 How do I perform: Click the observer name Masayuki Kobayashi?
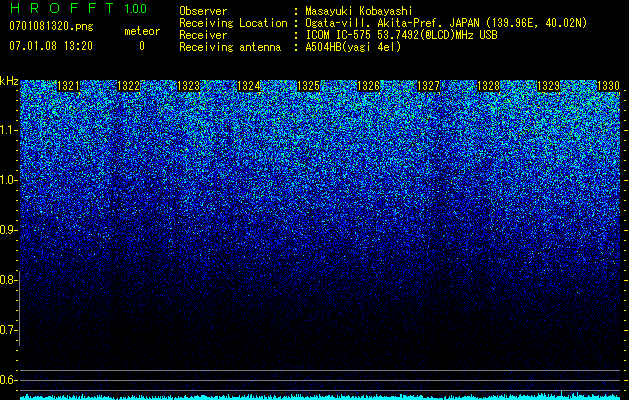coord(359,11)
